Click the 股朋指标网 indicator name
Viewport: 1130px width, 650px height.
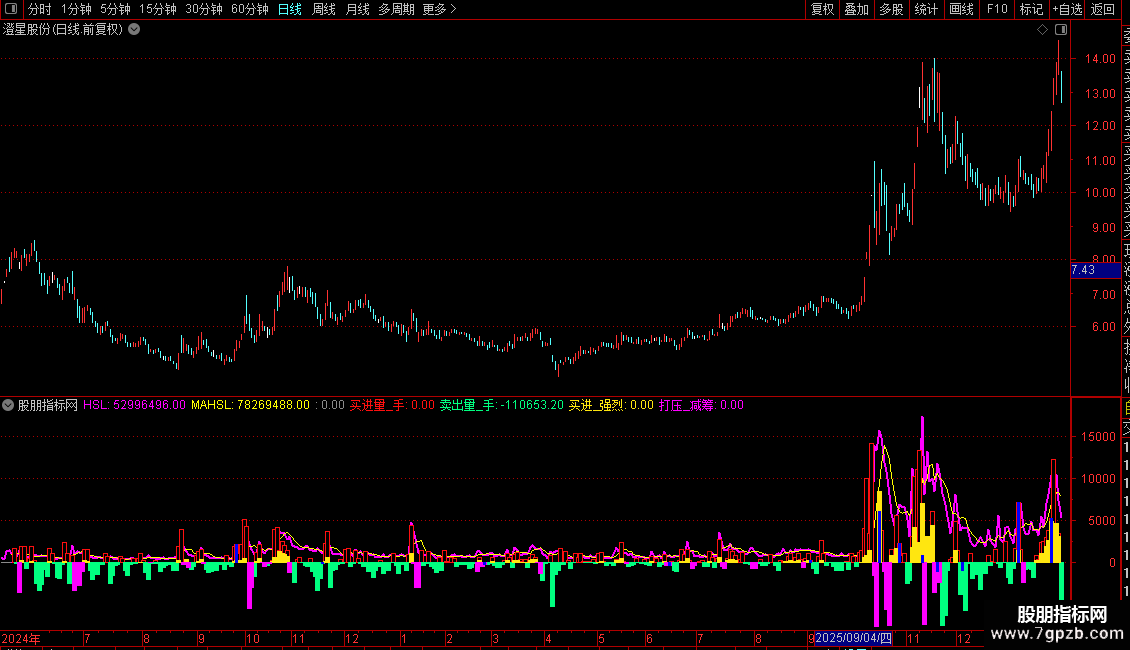(48, 405)
